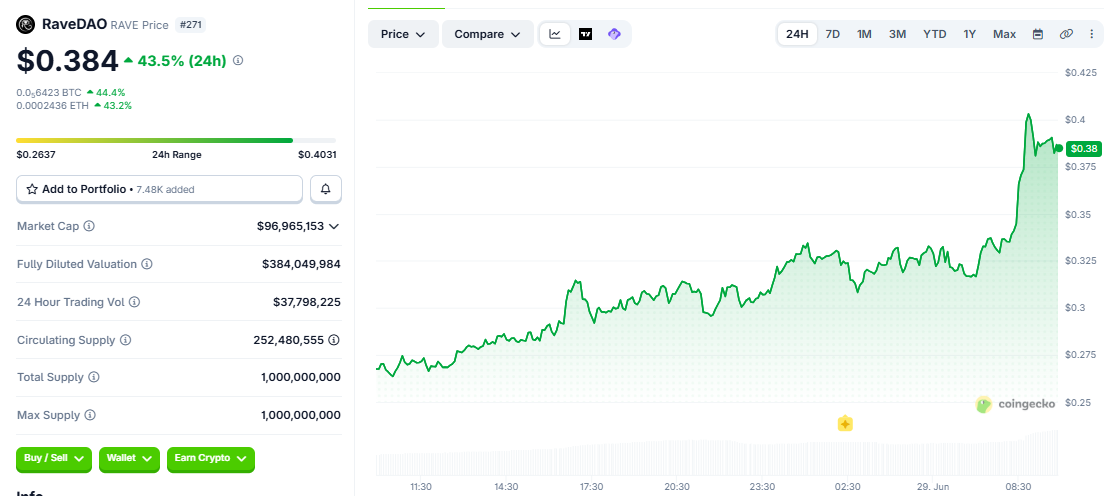Click the $37,798,225 trading volume value
Viewport: 1113px width, 496px height.
(307, 302)
